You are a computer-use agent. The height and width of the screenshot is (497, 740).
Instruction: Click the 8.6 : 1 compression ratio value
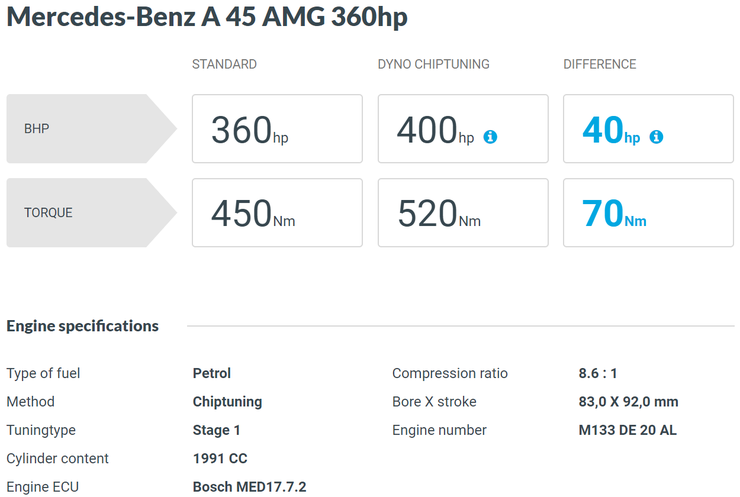(x=597, y=373)
